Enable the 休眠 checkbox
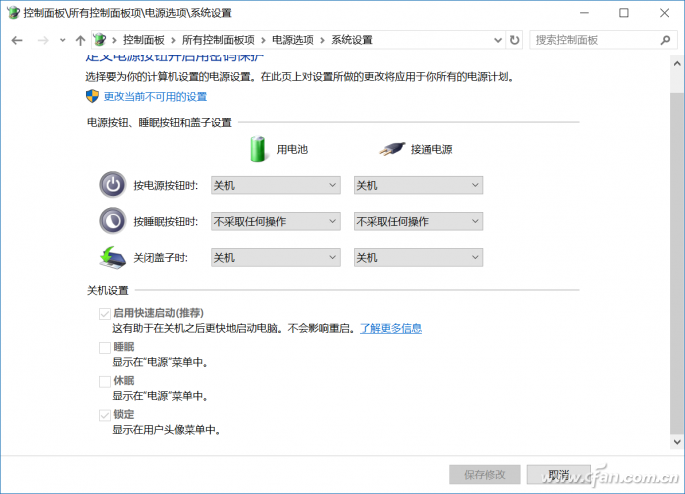This screenshot has width=685, height=494. click(x=104, y=381)
